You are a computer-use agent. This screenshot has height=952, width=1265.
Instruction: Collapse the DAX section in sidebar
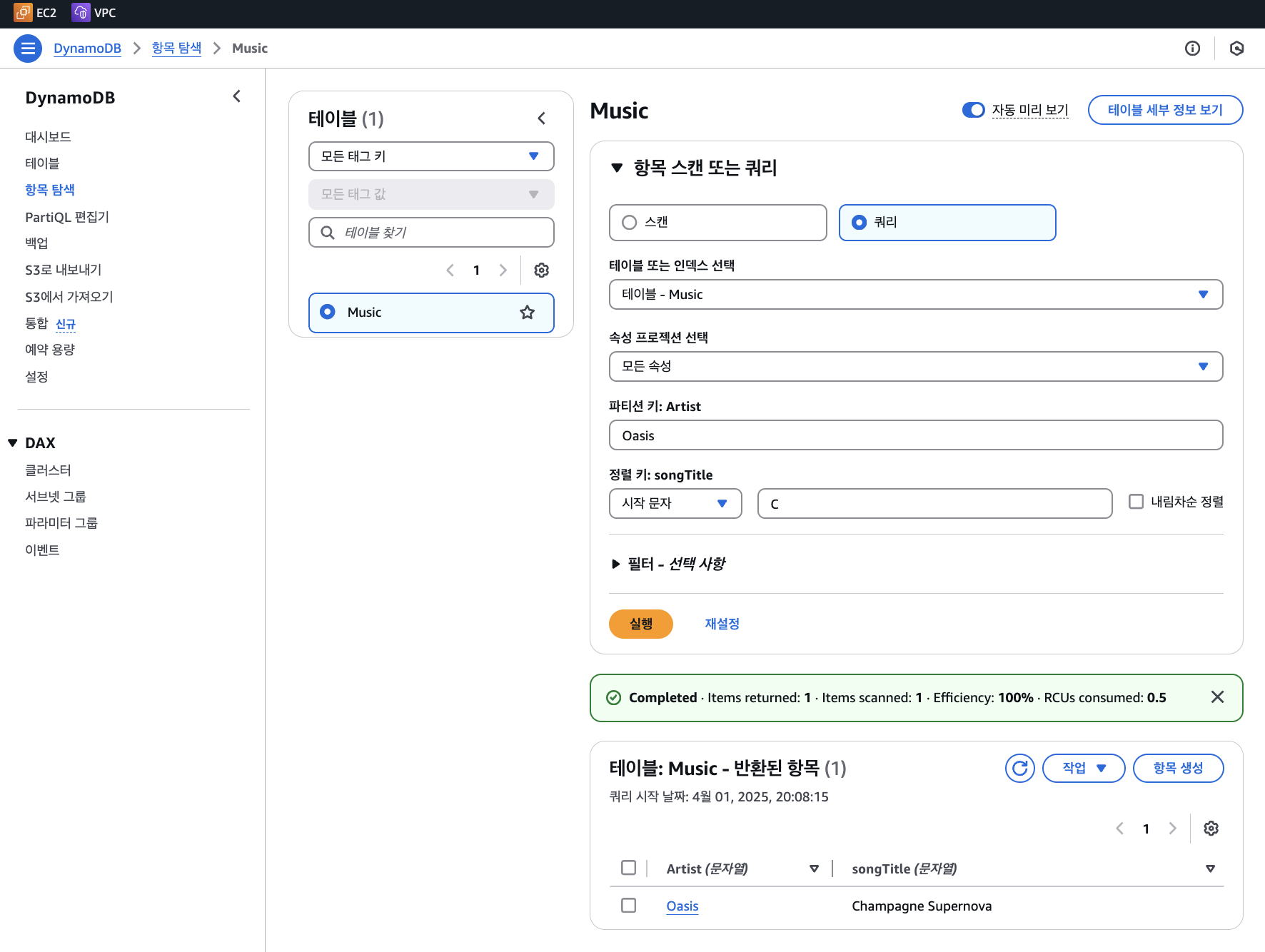pos(12,443)
